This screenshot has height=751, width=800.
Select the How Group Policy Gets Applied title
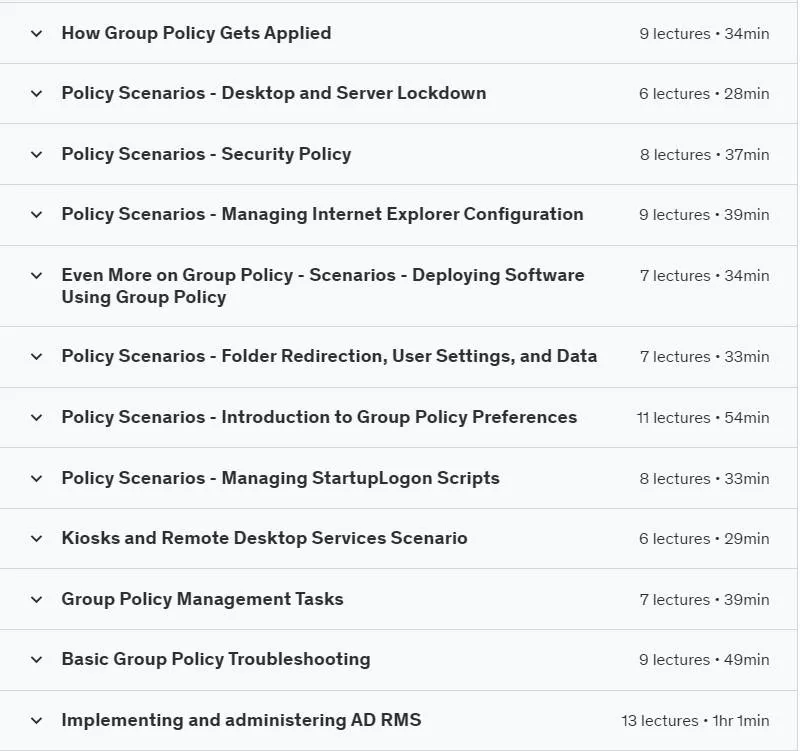[196, 33]
